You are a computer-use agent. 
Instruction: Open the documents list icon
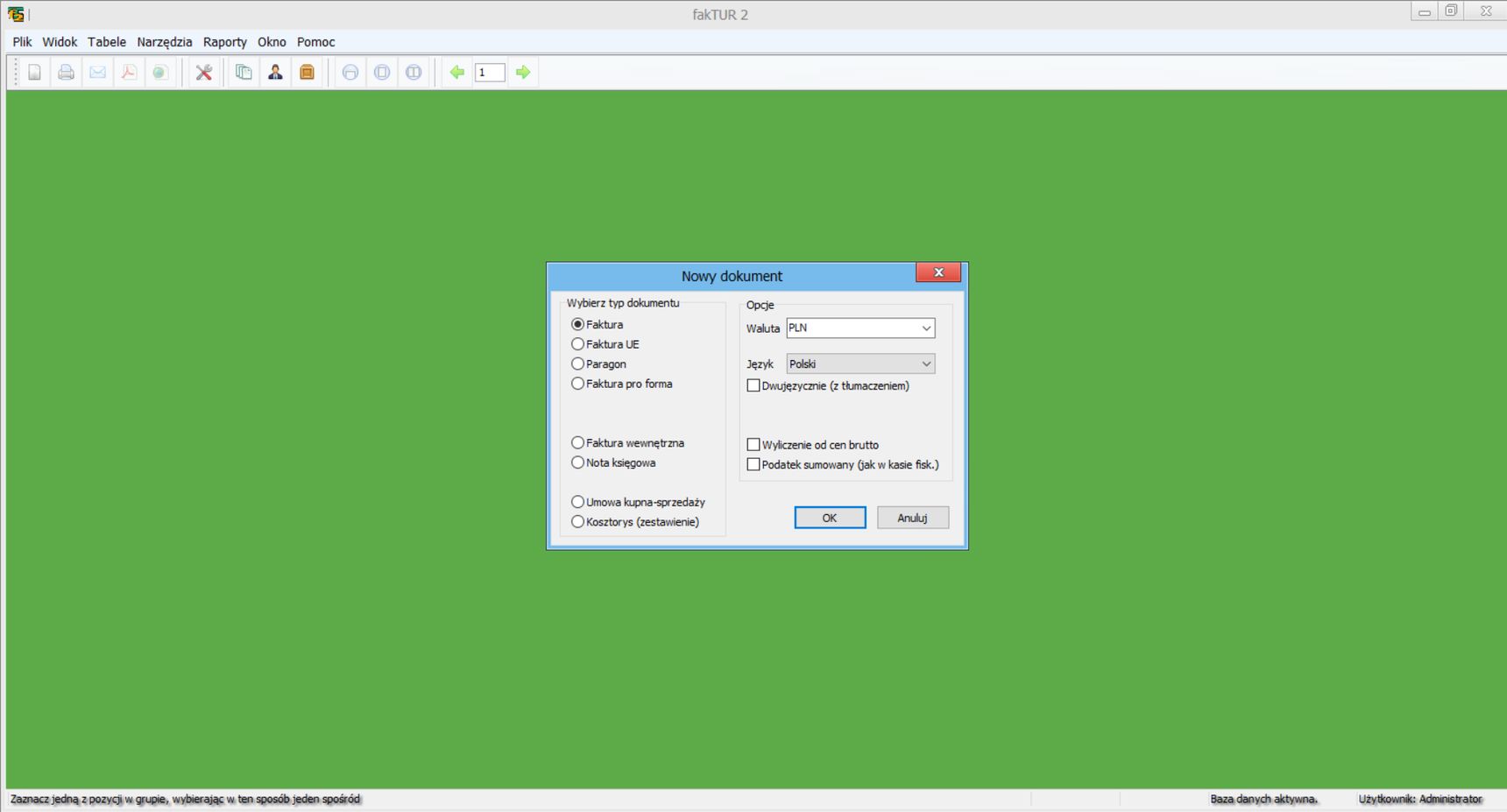(244, 73)
